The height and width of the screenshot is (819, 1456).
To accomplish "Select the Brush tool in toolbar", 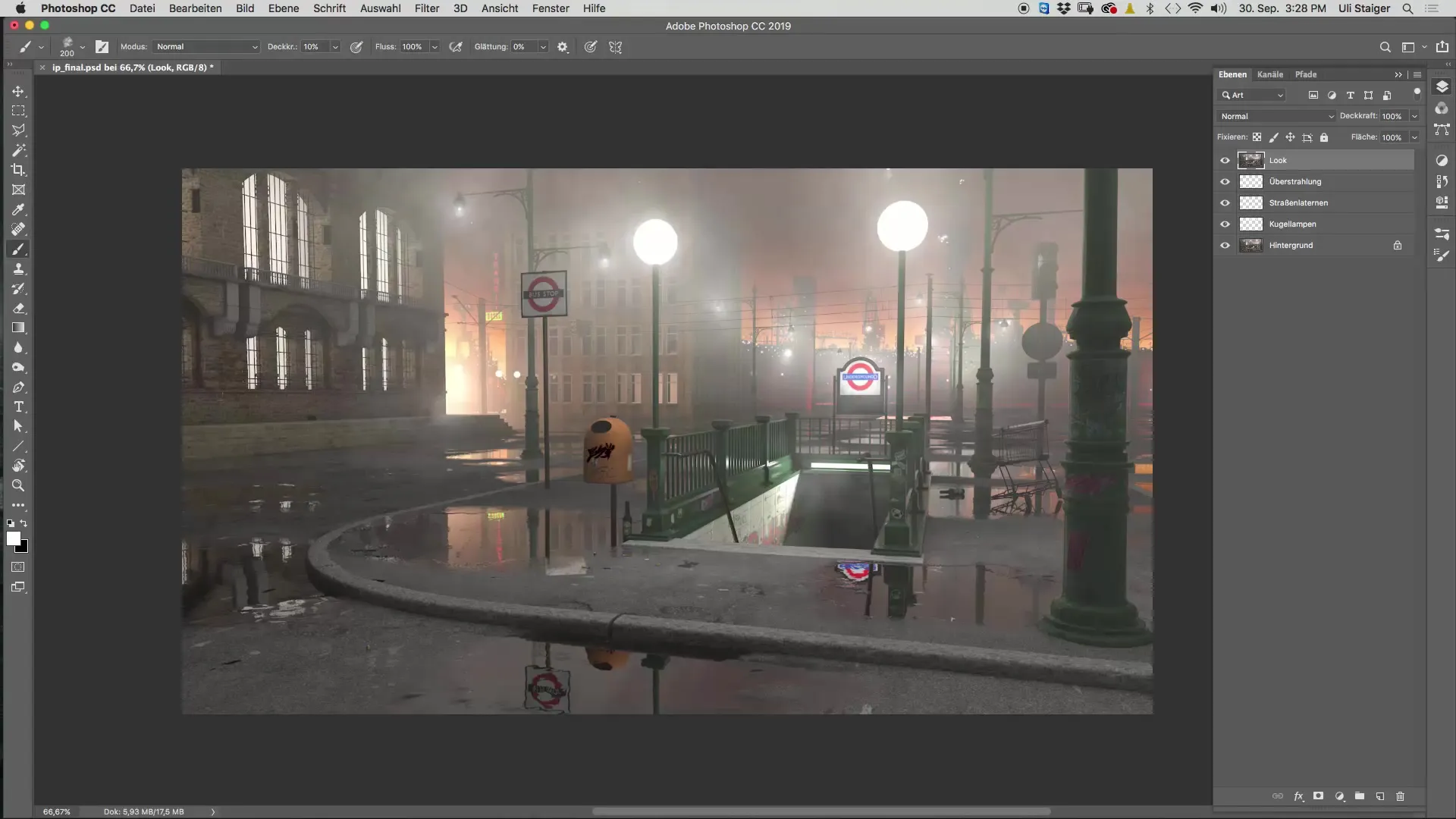I will pos(18,249).
